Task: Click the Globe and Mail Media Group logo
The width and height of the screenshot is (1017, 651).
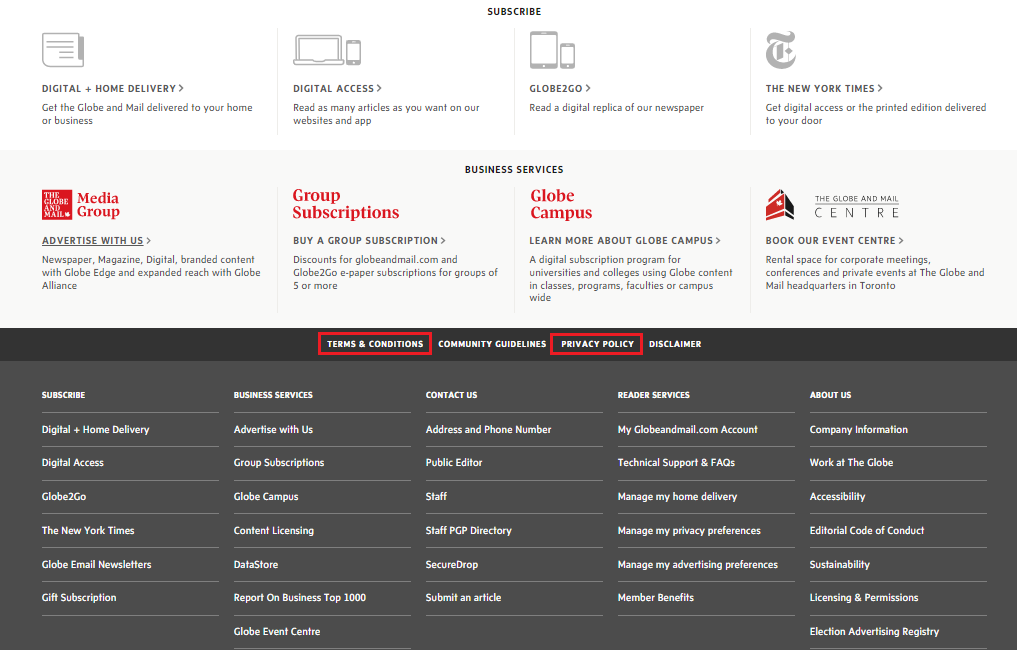Action: point(81,205)
